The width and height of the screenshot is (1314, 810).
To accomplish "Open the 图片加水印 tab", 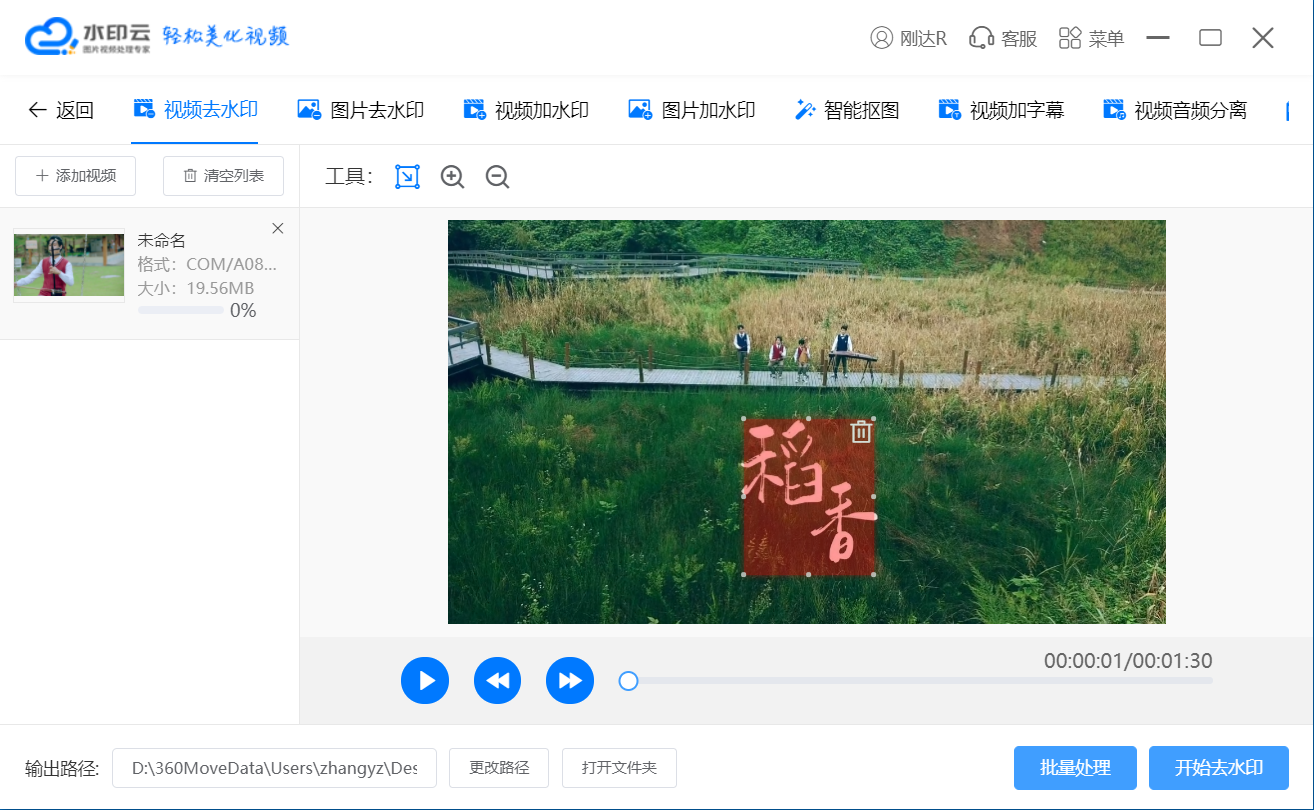I will (692, 110).
